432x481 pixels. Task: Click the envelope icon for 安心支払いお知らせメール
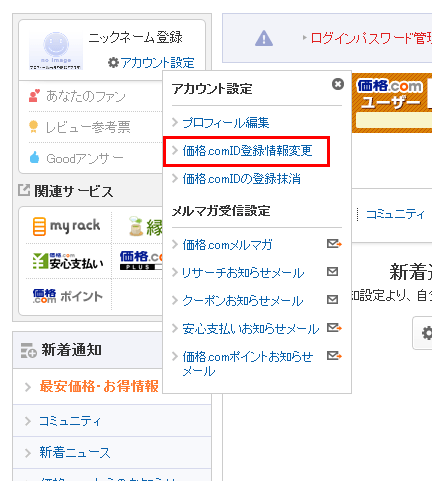334,328
